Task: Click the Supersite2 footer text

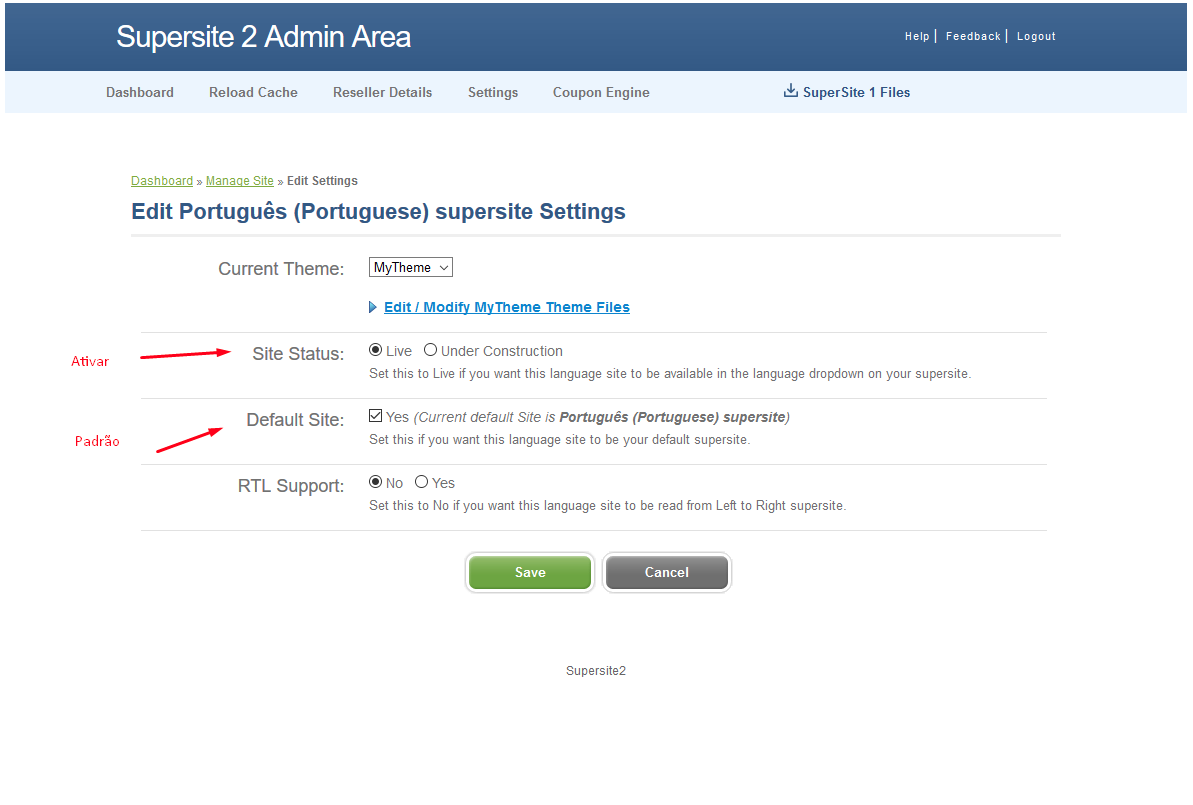Action: (x=596, y=670)
